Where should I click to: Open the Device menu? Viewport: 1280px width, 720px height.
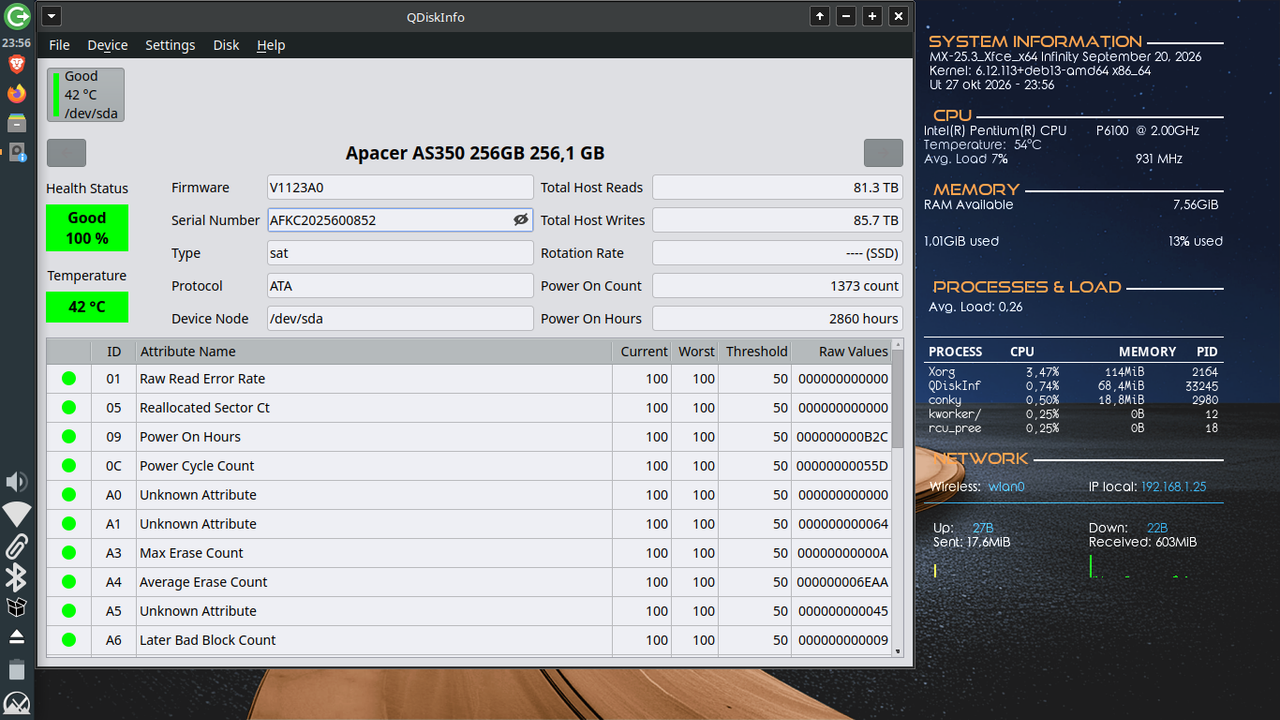107,45
